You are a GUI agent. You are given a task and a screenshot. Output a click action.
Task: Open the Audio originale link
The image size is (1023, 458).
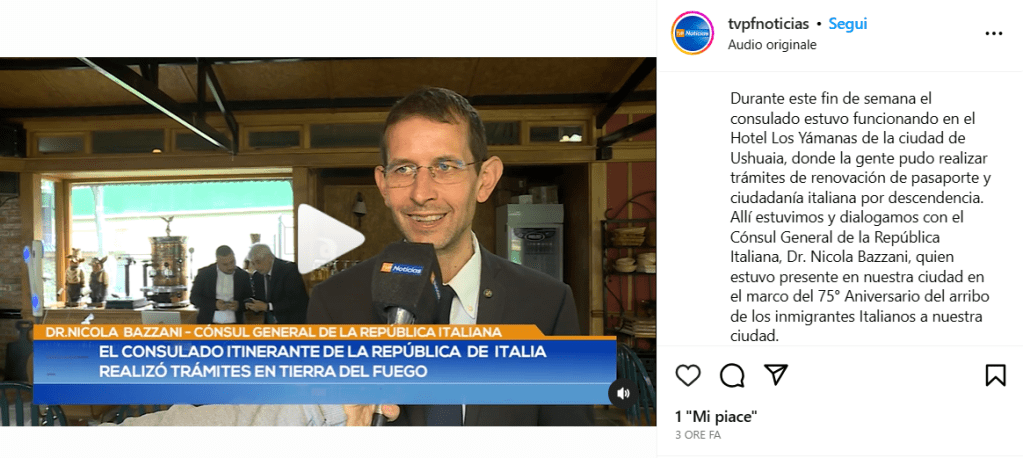click(x=772, y=45)
